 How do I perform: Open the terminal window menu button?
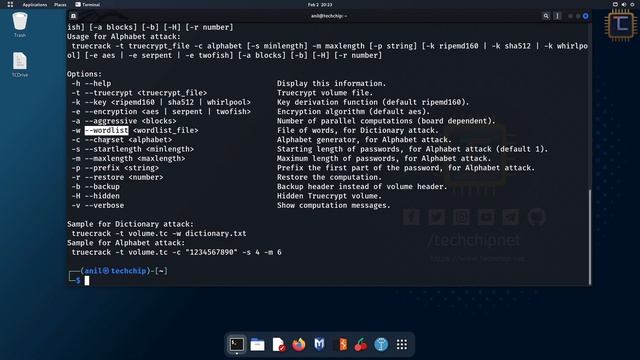point(558,16)
